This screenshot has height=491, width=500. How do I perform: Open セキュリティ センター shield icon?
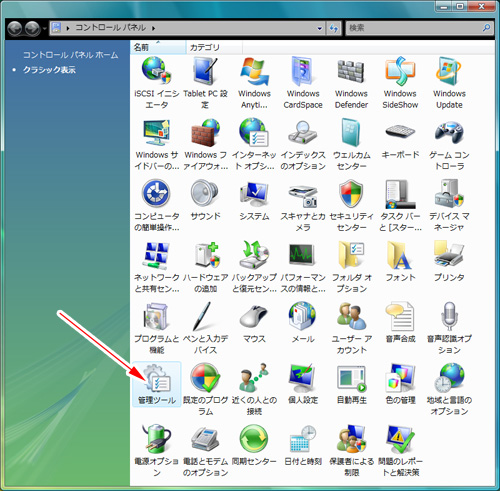pos(351,193)
